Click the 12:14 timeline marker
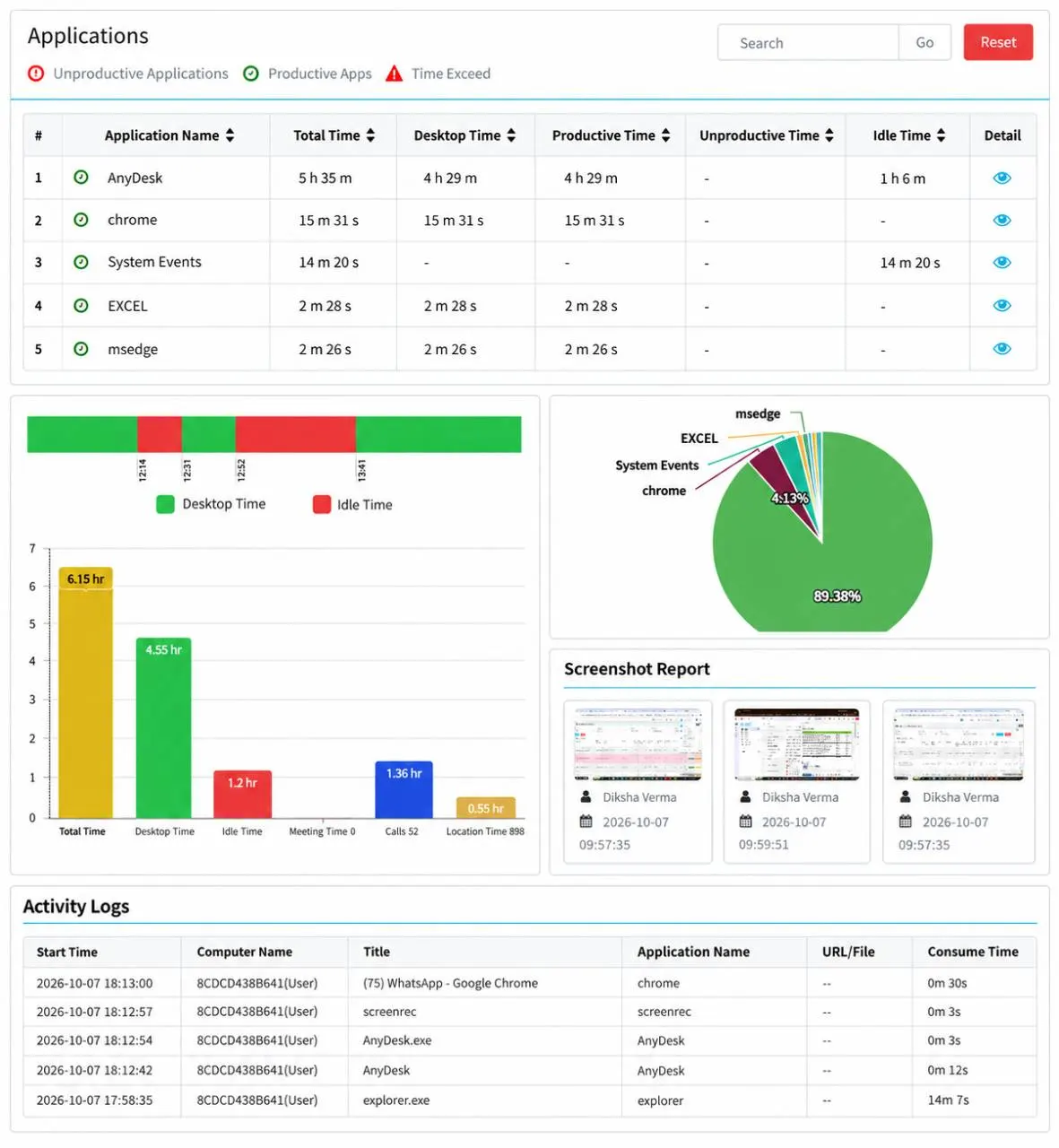 (x=143, y=469)
